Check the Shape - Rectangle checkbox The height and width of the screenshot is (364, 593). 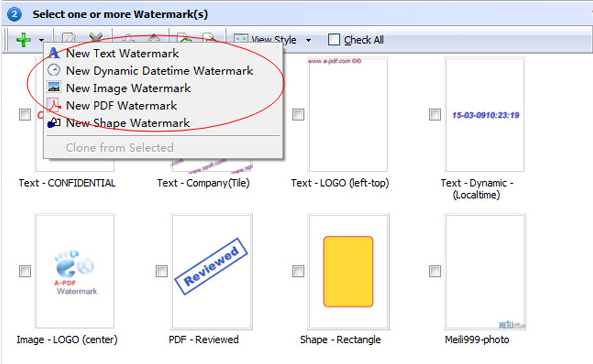click(x=298, y=271)
